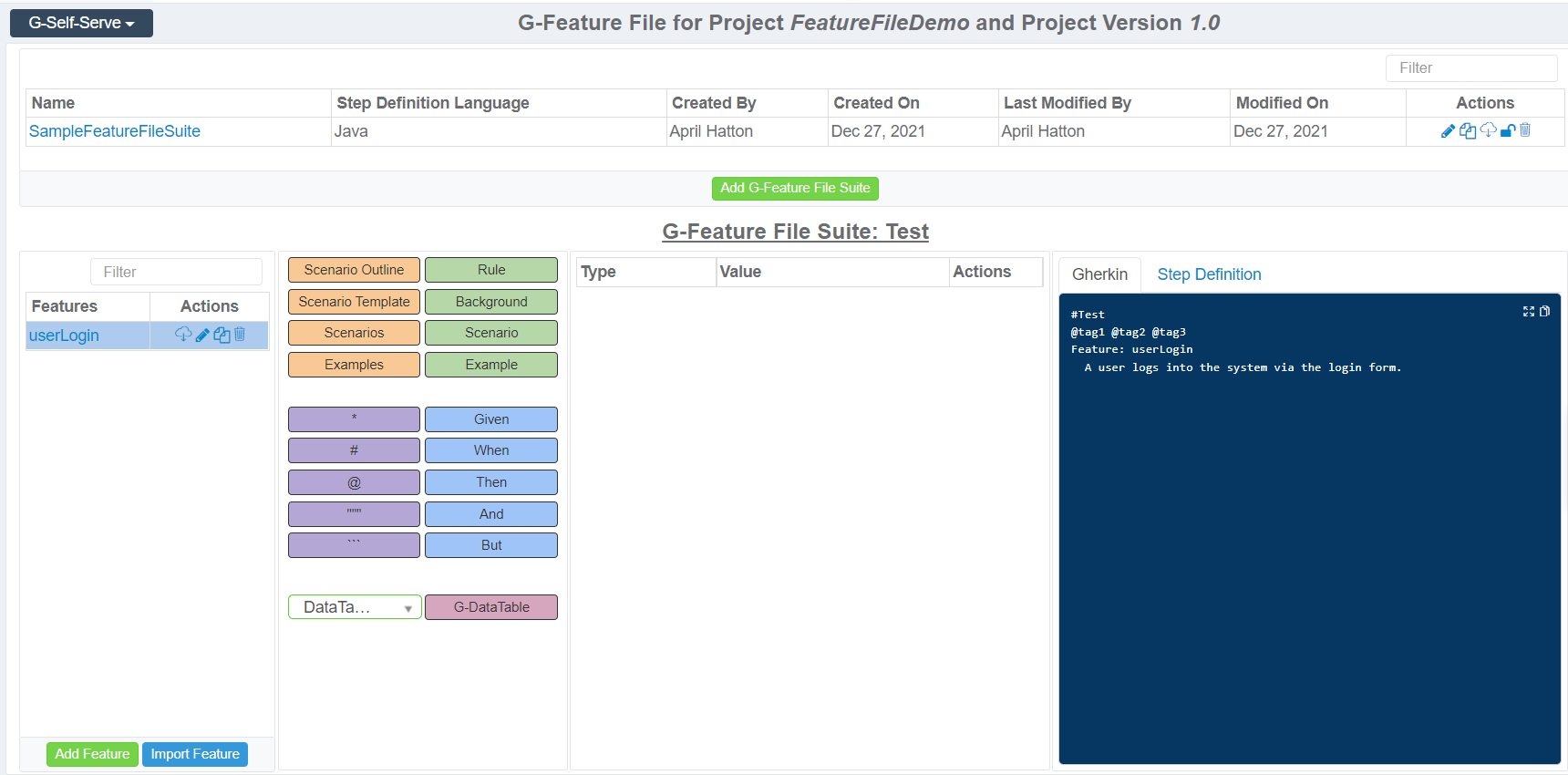Add an And step
The image size is (1568, 775).
491,514
